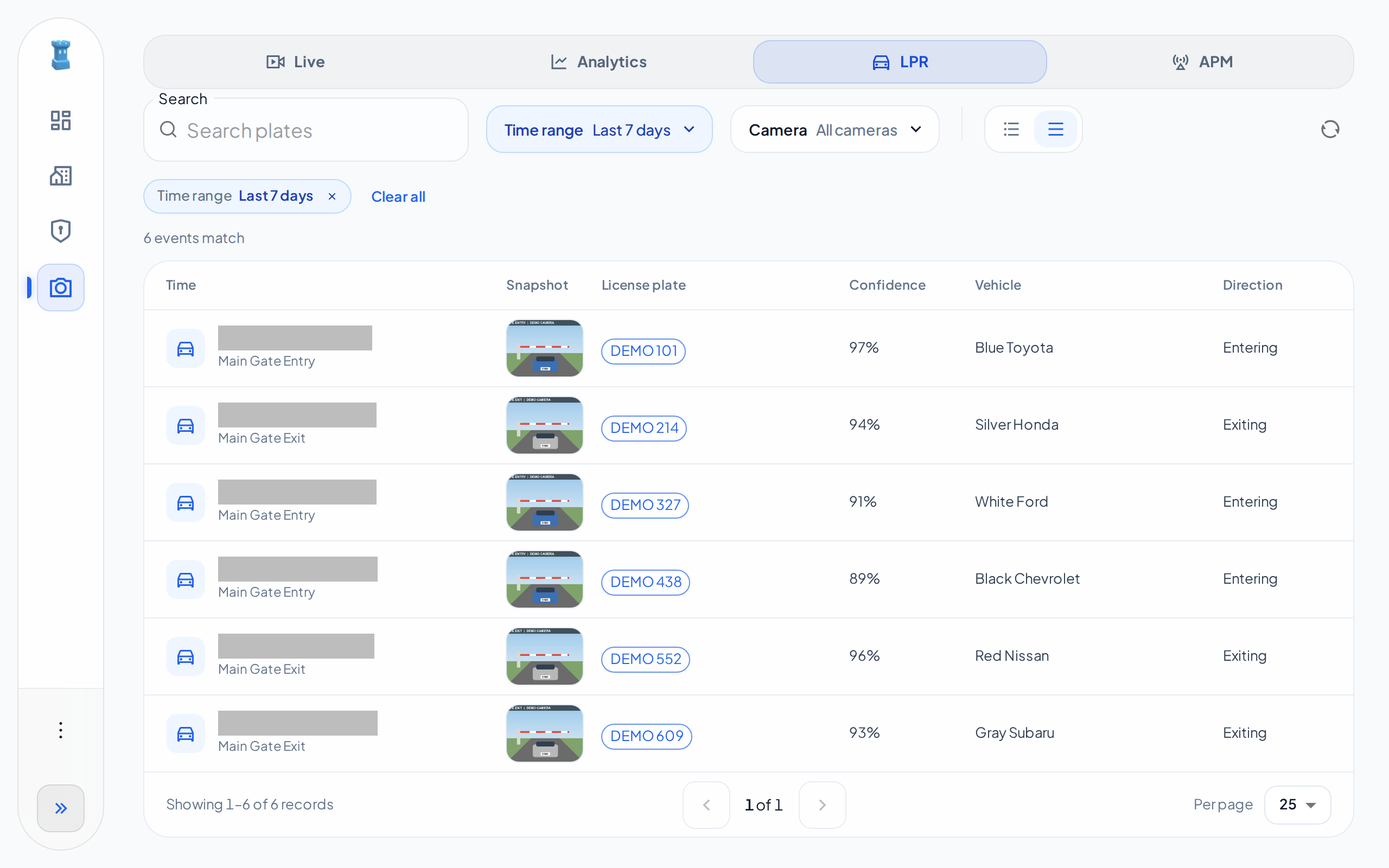Open the Time range dropdown
This screenshot has width=1389, height=868.
pyautogui.click(x=599, y=130)
